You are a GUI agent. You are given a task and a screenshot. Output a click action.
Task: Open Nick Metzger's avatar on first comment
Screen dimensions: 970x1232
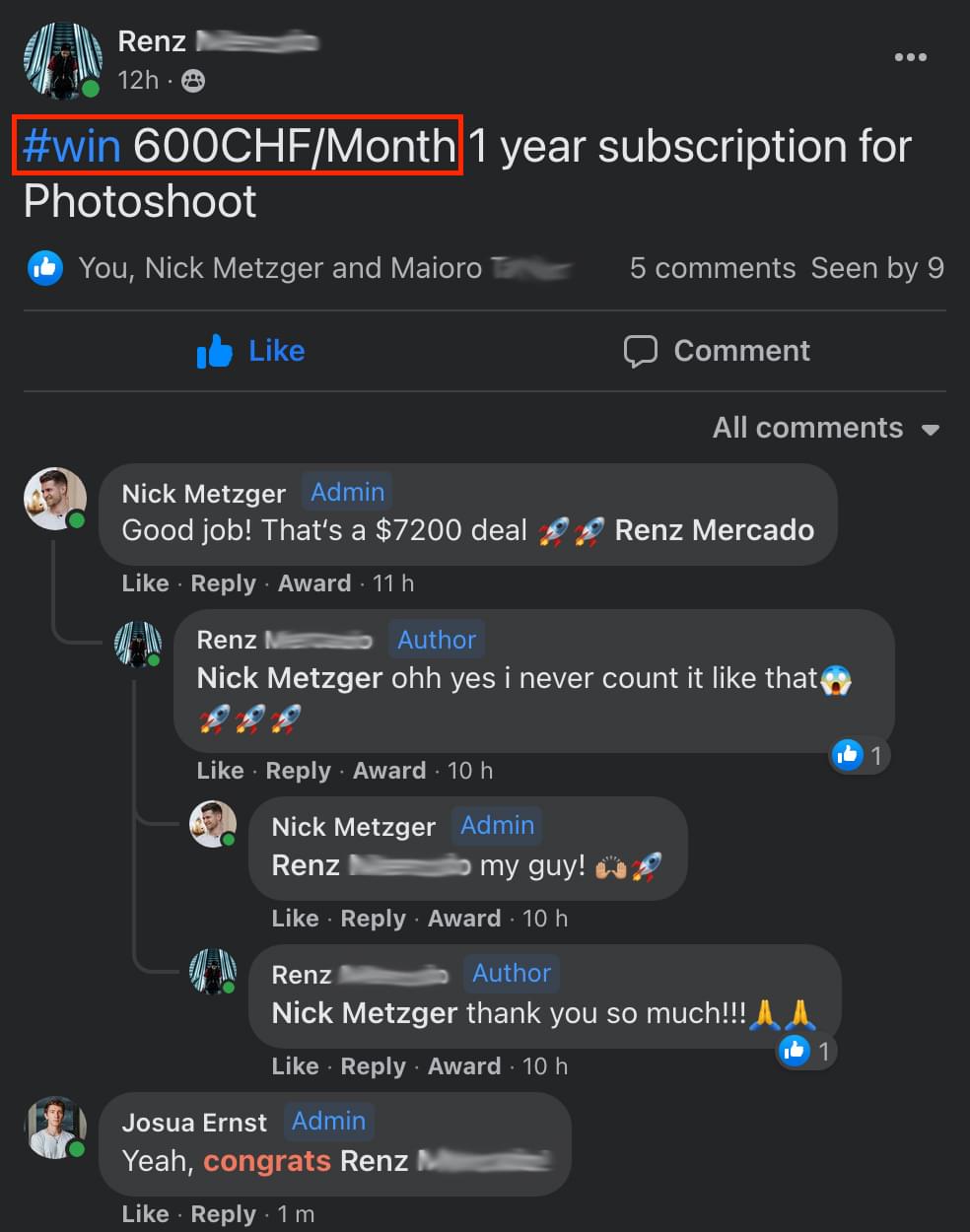(x=55, y=498)
